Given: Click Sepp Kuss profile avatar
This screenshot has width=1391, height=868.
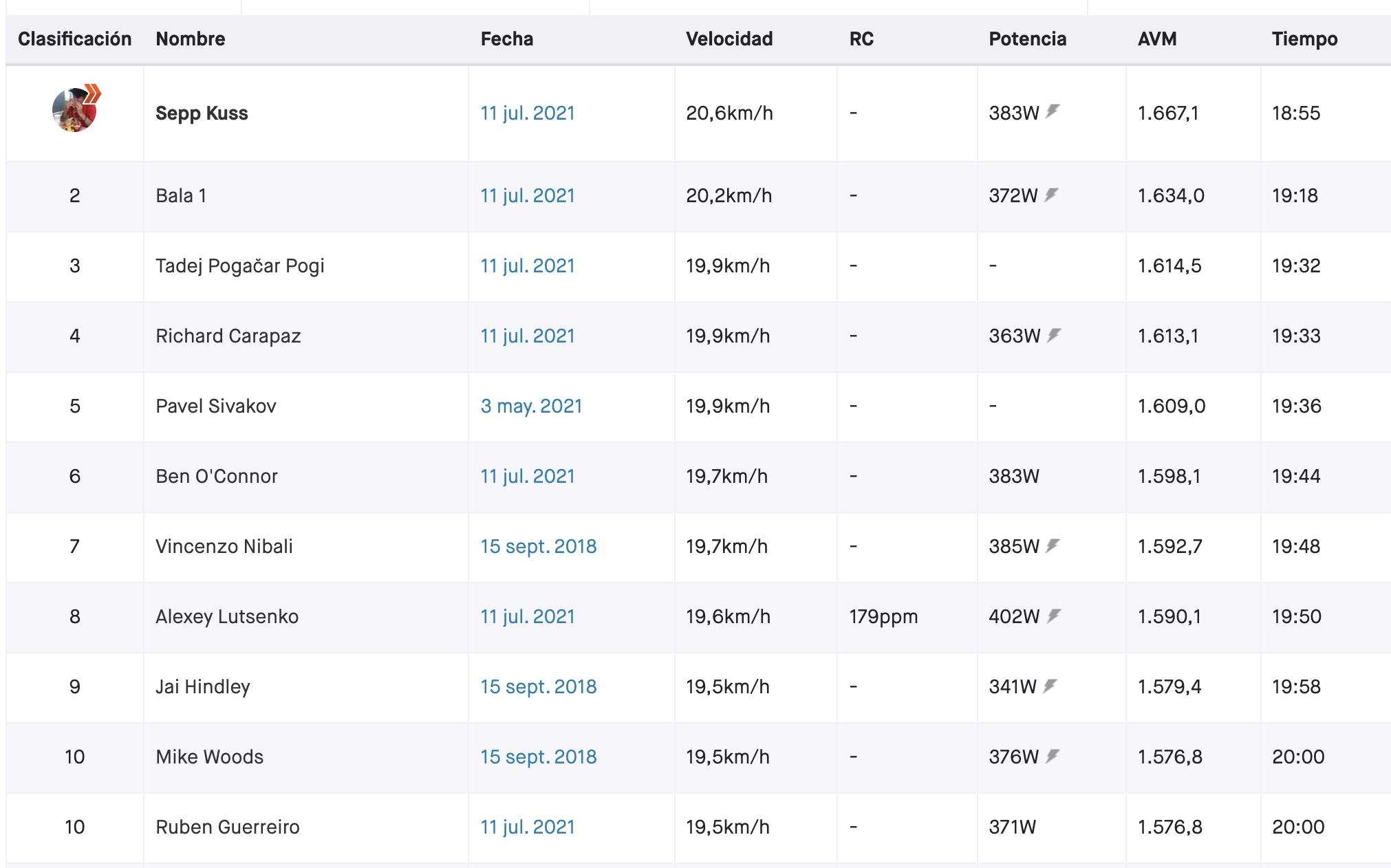Looking at the screenshot, I should click(x=74, y=111).
